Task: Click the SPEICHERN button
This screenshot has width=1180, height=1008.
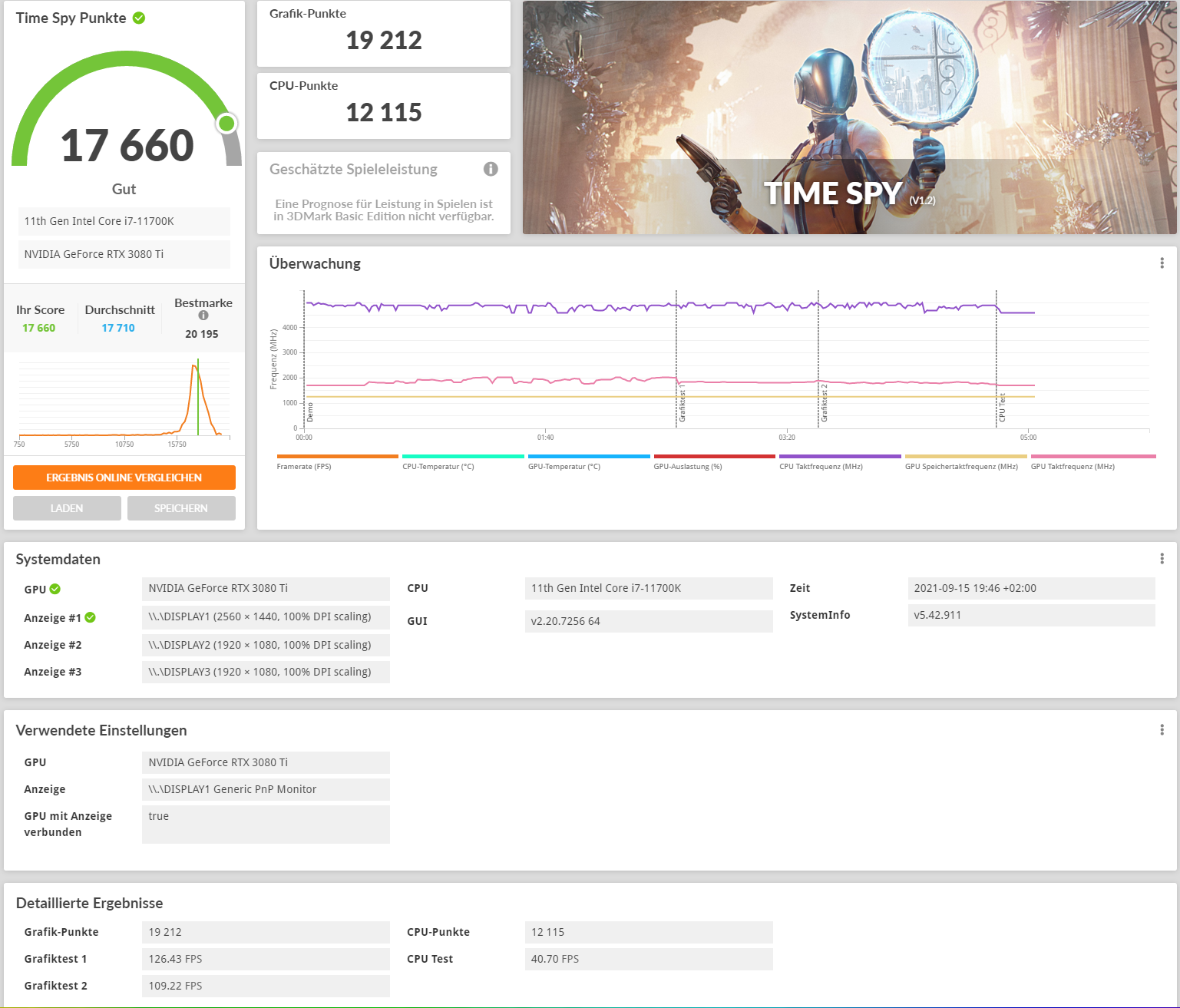Action: [181, 508]
